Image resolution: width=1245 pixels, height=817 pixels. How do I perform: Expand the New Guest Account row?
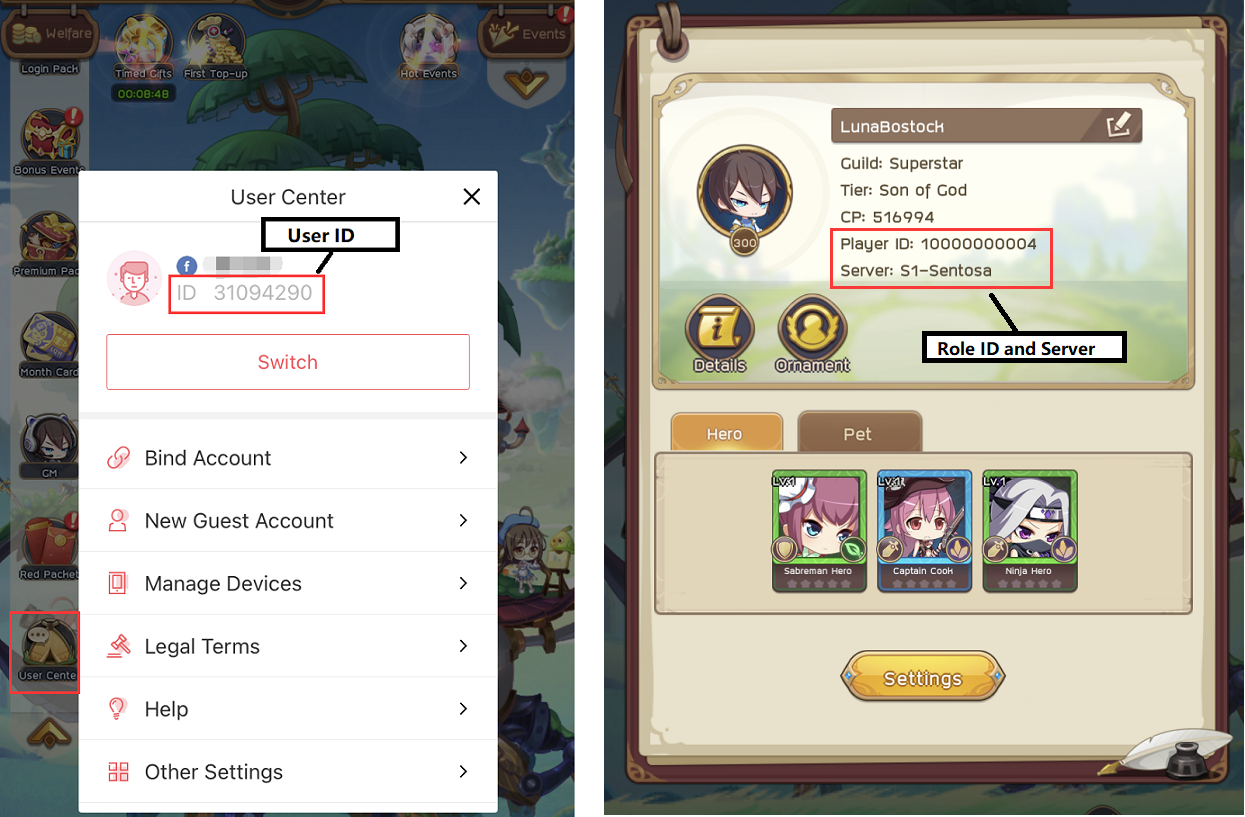point(288,521)
